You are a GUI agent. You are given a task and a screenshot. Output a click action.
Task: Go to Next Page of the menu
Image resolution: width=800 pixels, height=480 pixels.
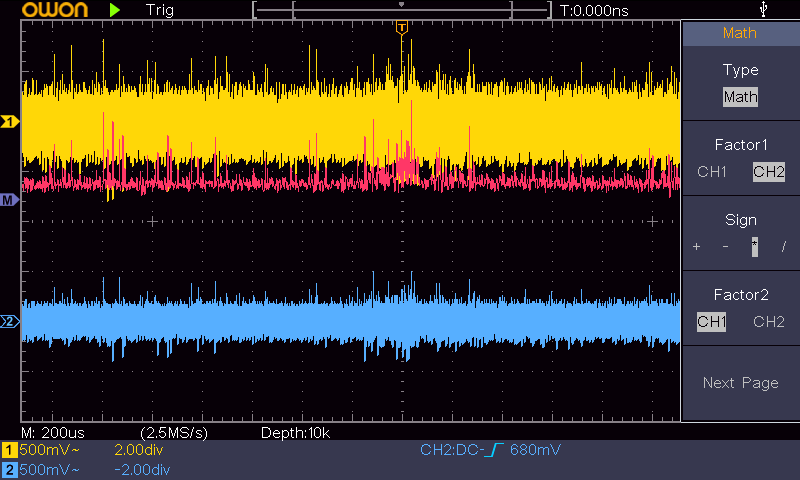(740, 383)
